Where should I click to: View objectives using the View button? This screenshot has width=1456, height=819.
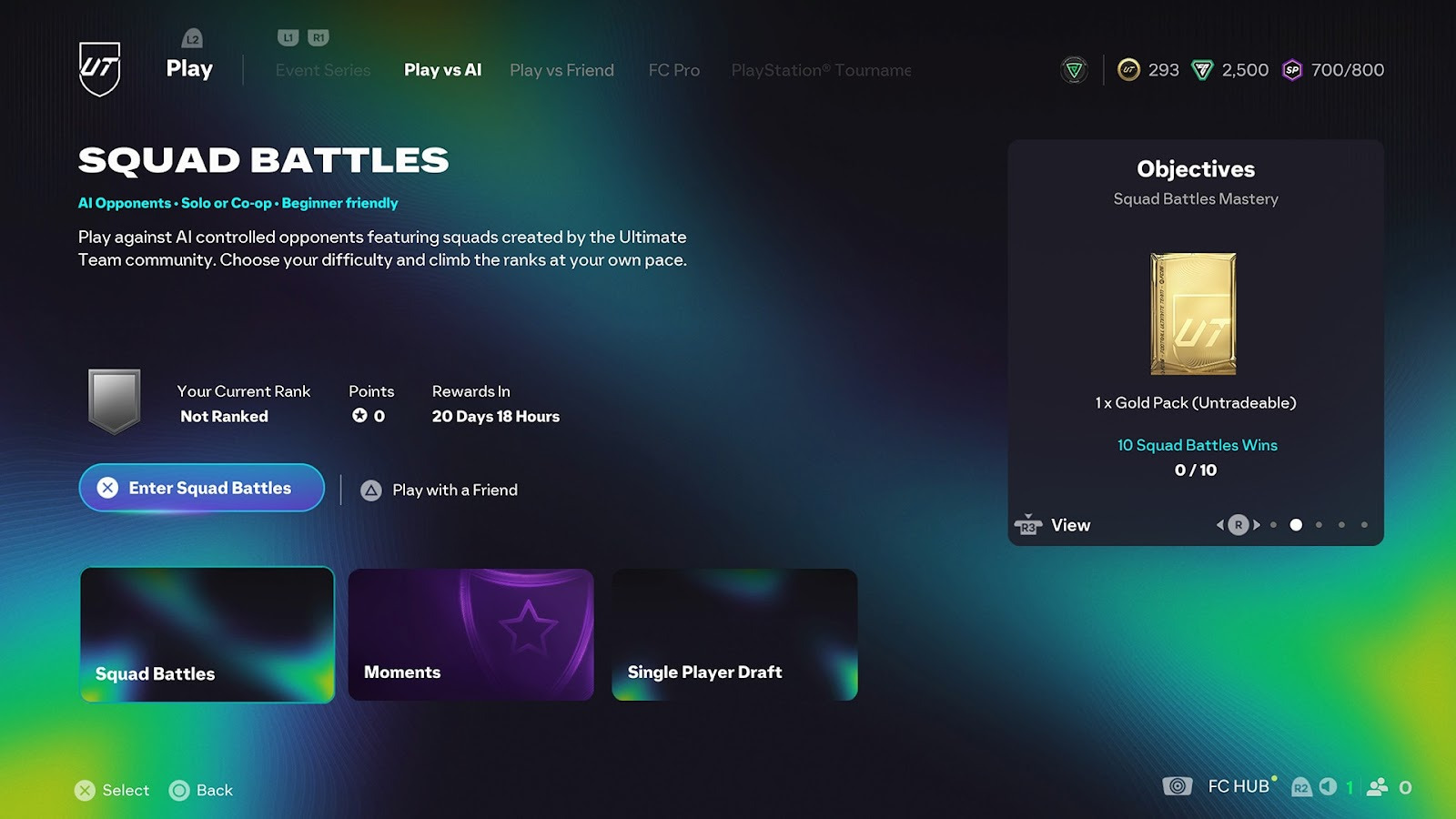click(x=1053, y=525)
